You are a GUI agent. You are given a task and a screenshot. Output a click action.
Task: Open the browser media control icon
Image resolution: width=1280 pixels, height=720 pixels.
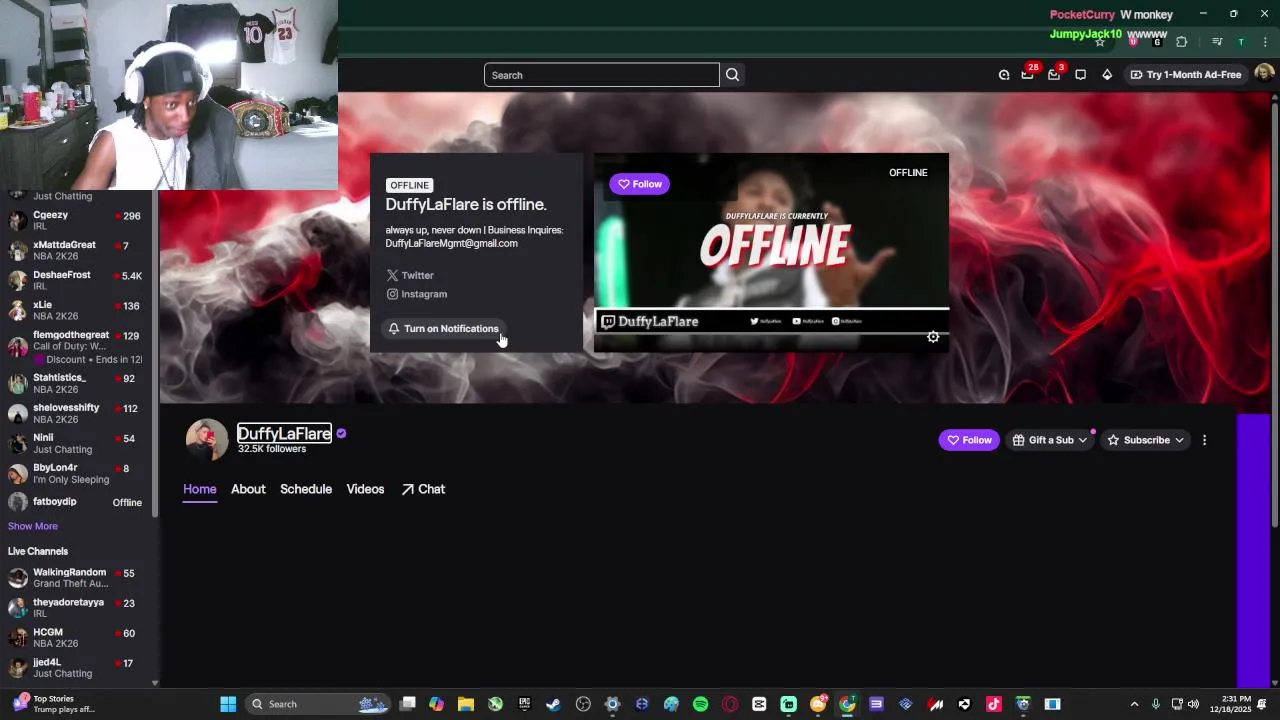pyautogui.click(x=1217, y=42)
